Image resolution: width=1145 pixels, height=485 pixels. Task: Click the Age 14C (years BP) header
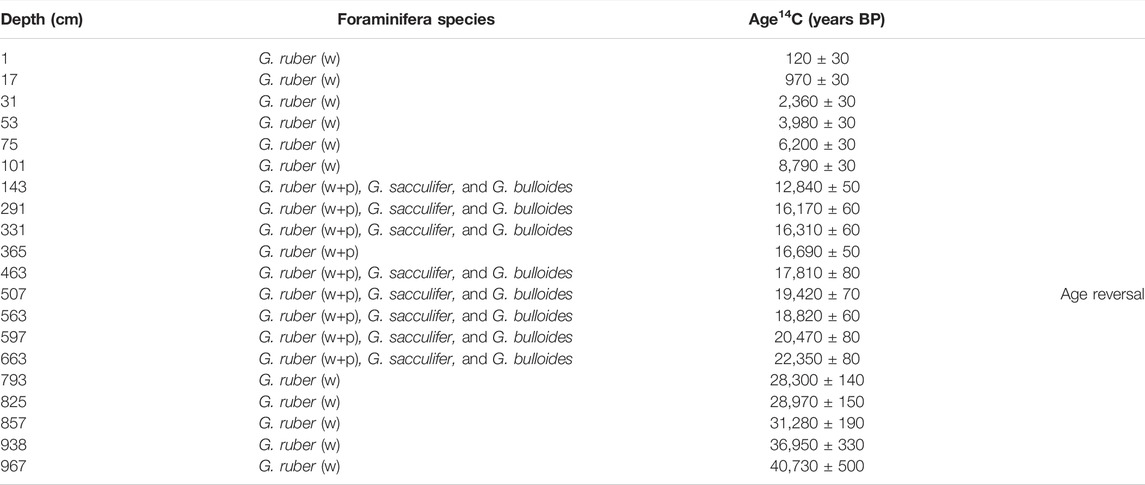coord(813,20)
